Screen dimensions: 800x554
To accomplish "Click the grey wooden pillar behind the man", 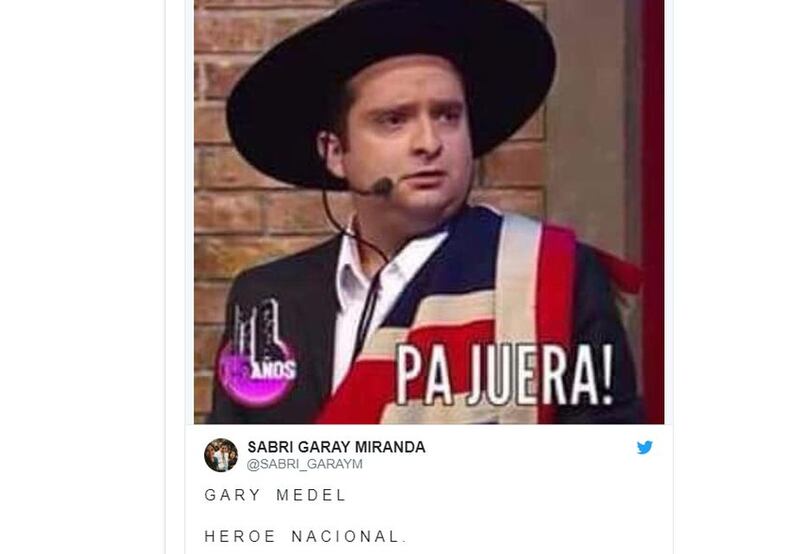I will 587,128.
